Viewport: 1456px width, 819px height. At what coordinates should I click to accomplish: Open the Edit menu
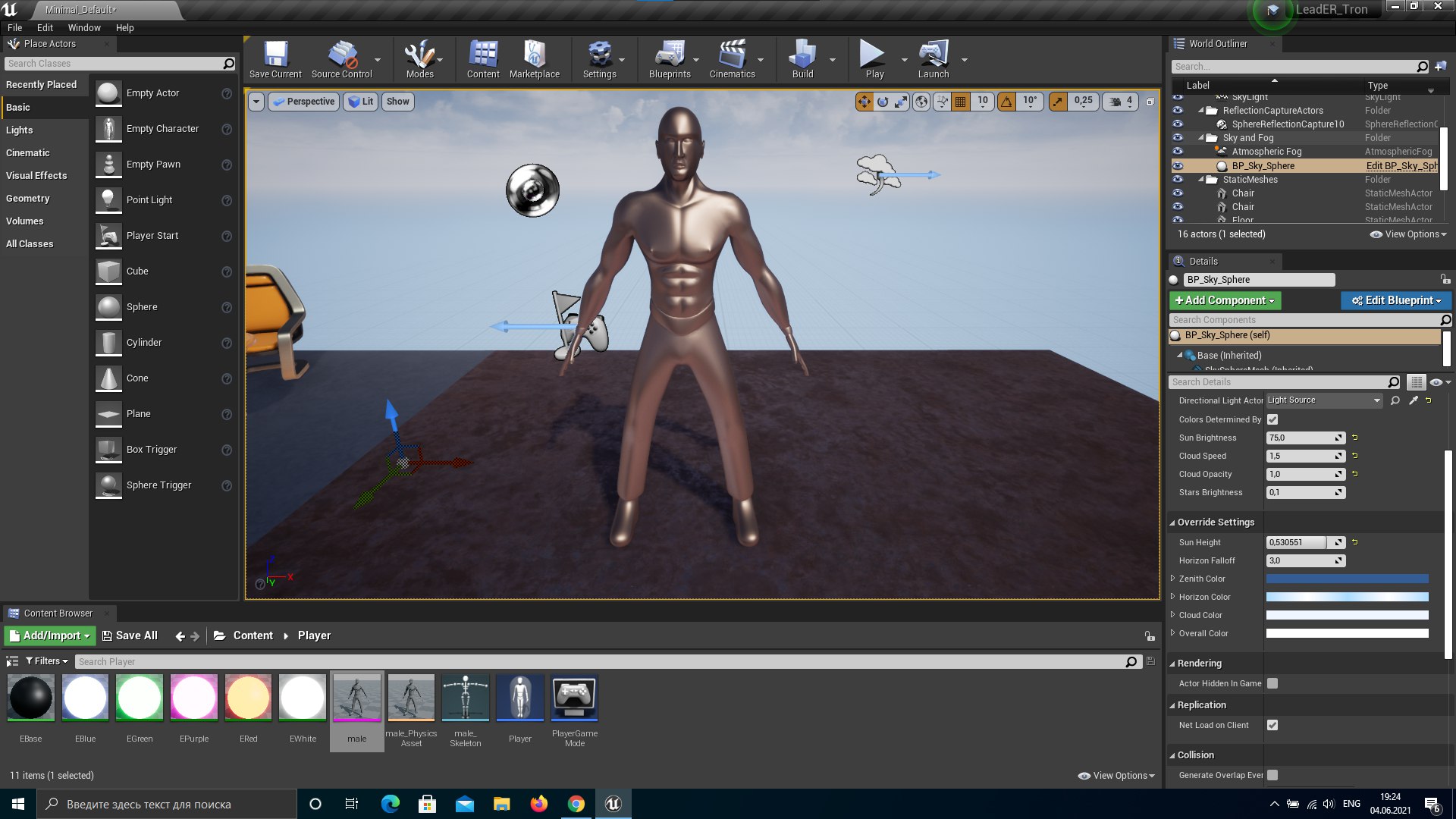coord(45,27)
